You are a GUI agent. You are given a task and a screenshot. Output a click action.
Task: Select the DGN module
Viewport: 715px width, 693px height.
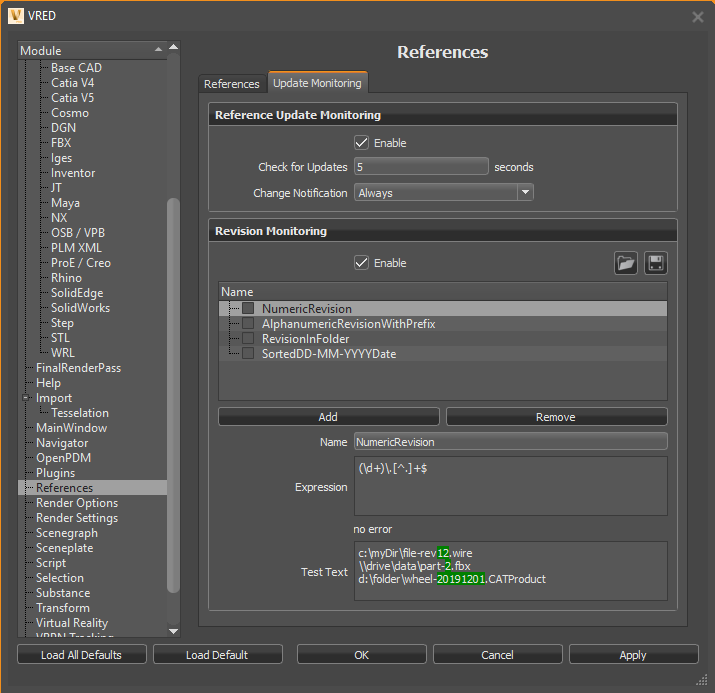point(63,128)
